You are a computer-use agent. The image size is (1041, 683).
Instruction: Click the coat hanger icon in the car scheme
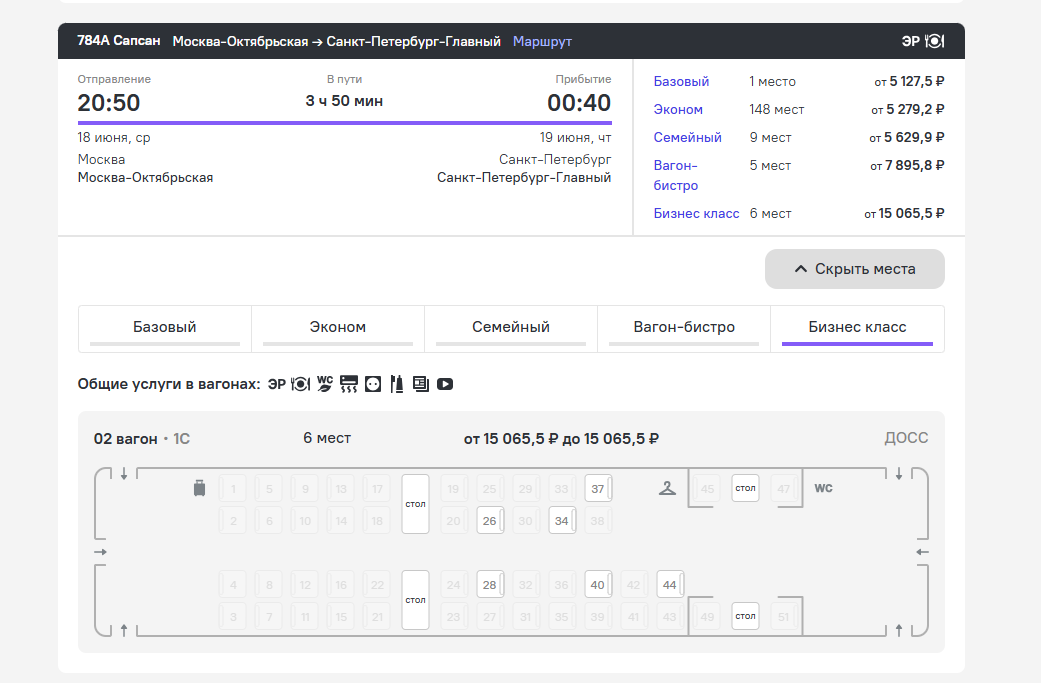667,489
